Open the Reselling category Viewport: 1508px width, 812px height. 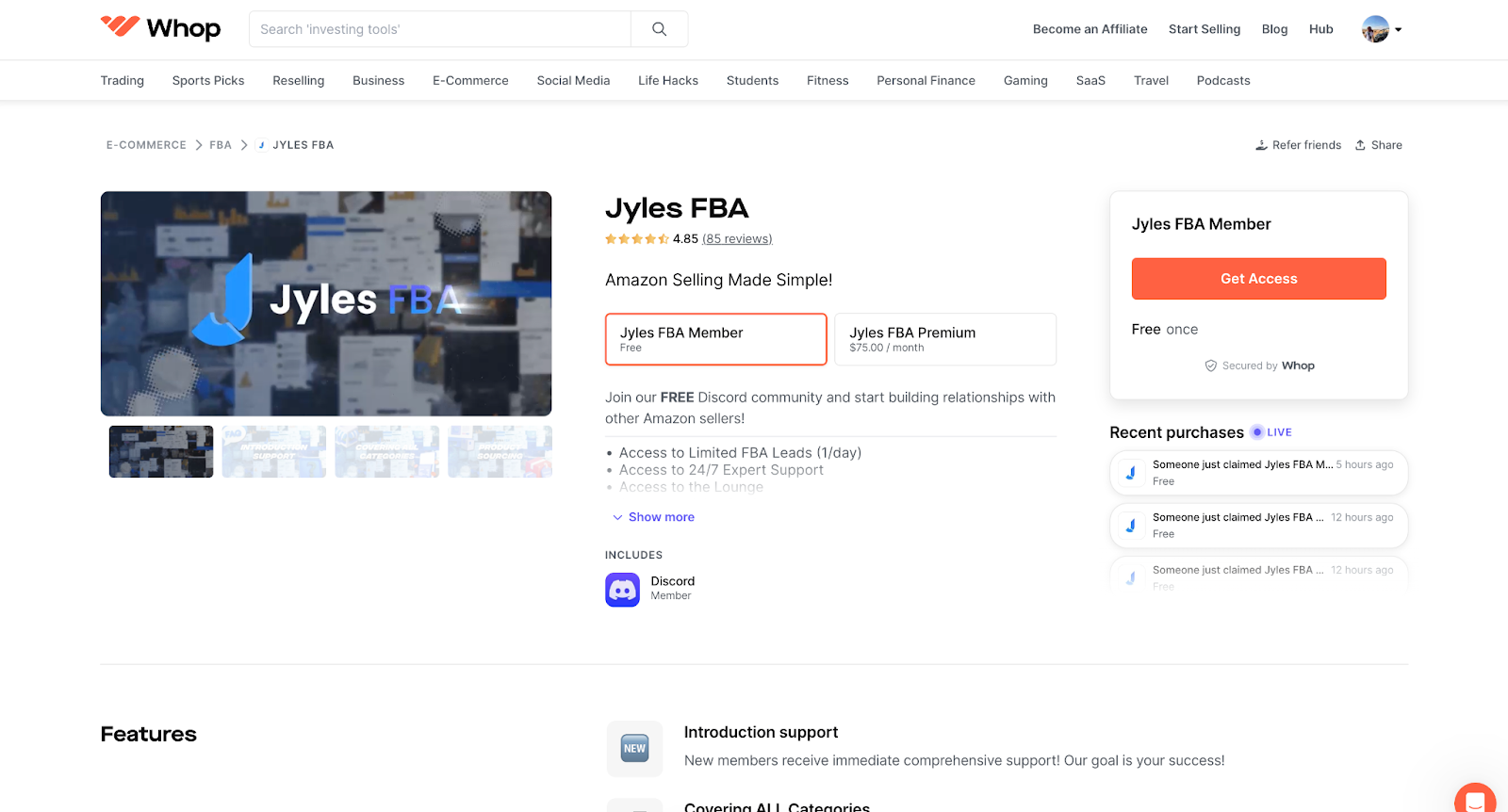pos(299,80)
